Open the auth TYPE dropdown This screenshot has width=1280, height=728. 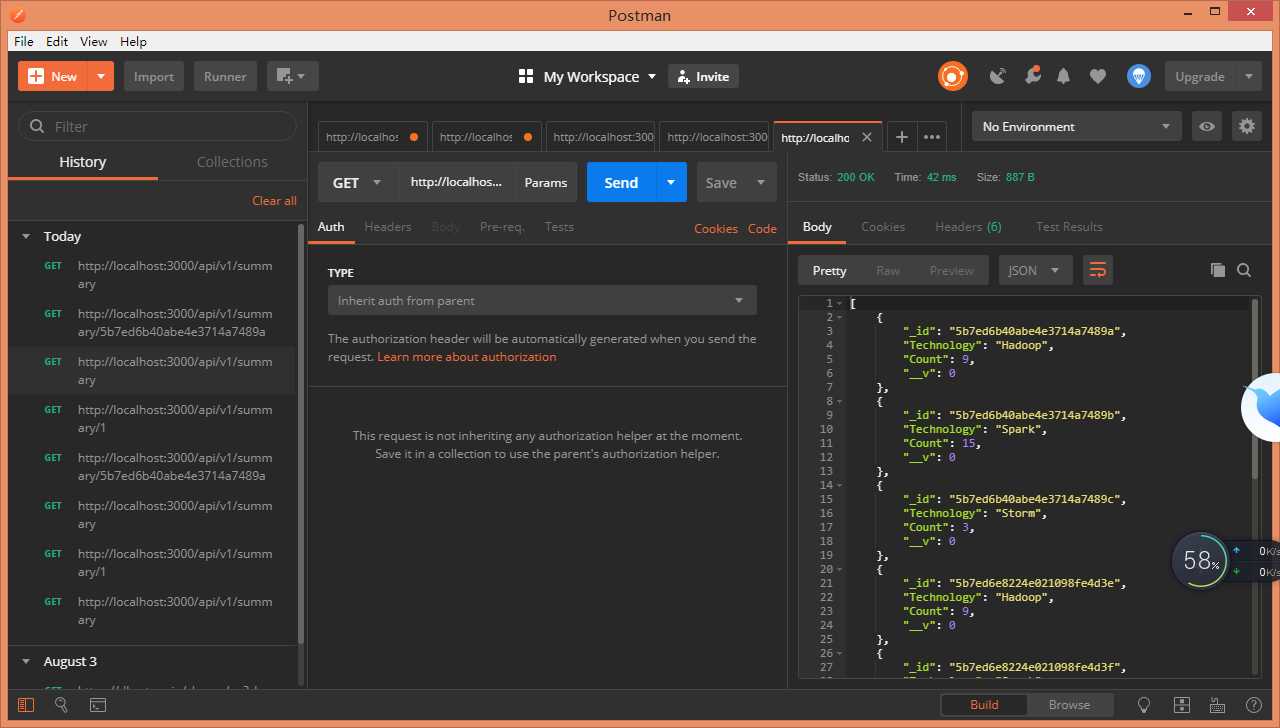pyautogui.click(x=542, y=300)
